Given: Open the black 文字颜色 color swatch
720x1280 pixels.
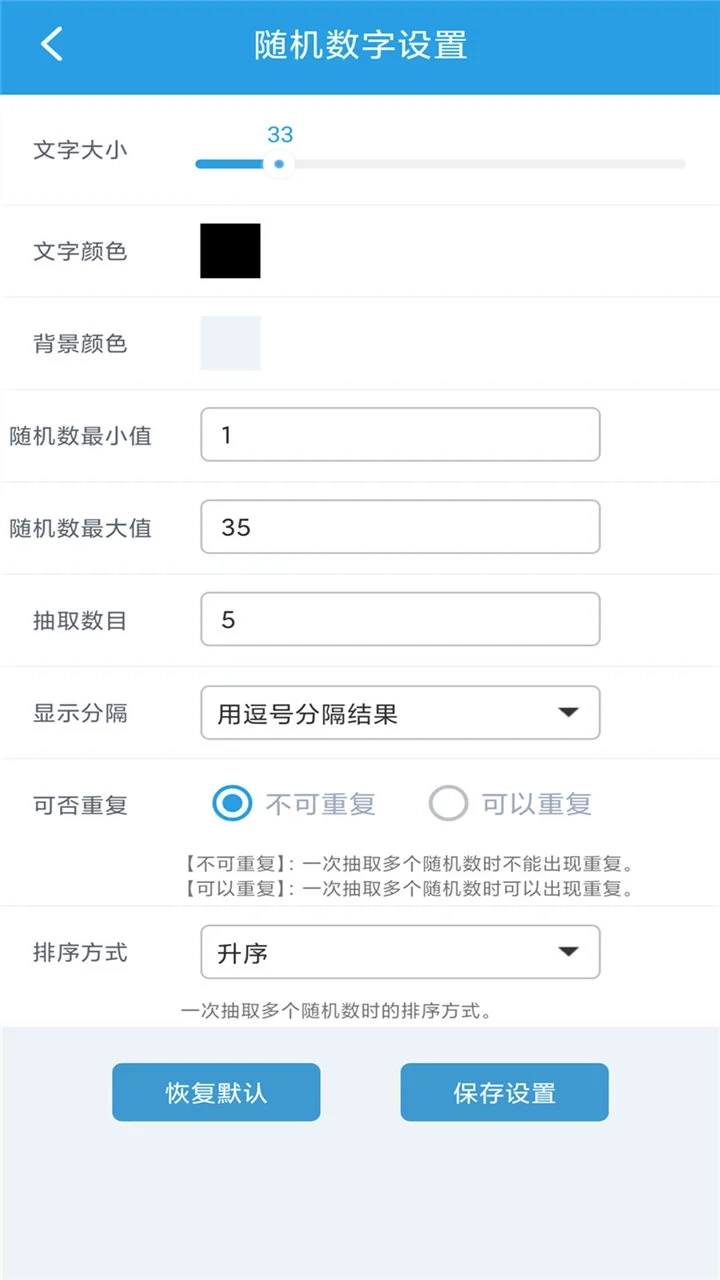Looking at the screenshot, I should [x=230, y=250].
